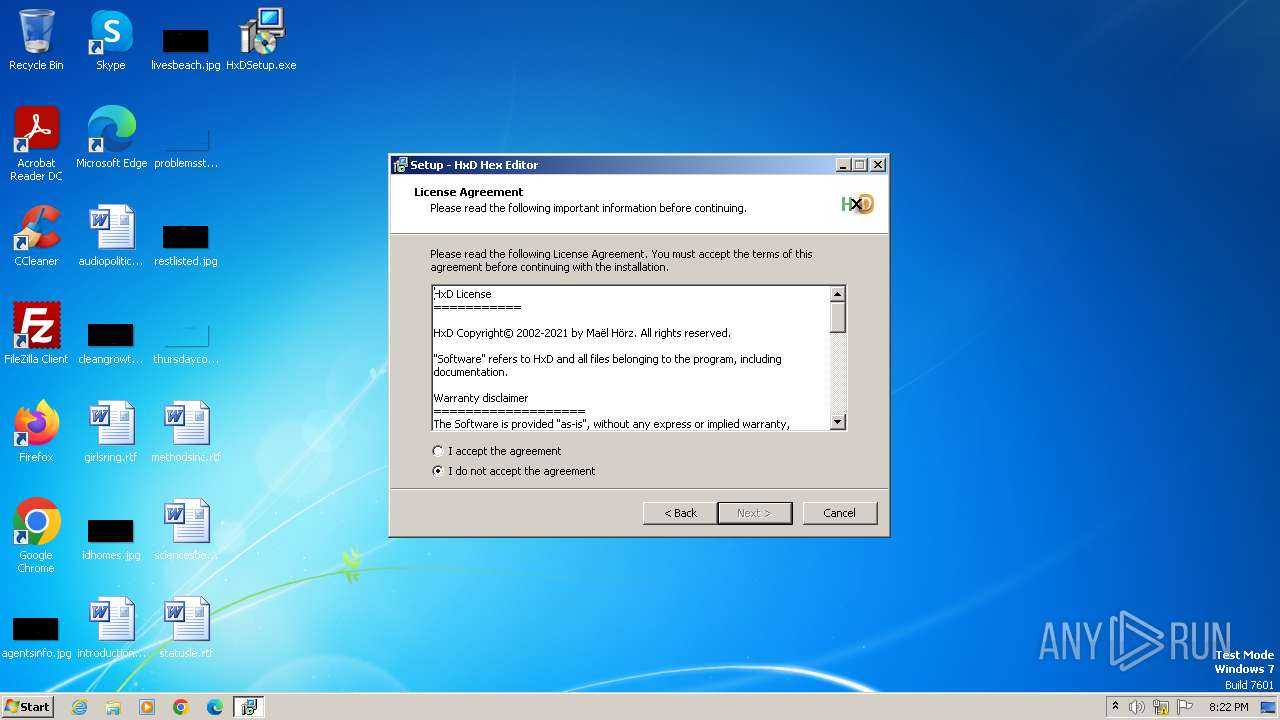This screenshot has width=1280, height=720.
Task: Launch Firefox from the desktop
Action: 36,432
